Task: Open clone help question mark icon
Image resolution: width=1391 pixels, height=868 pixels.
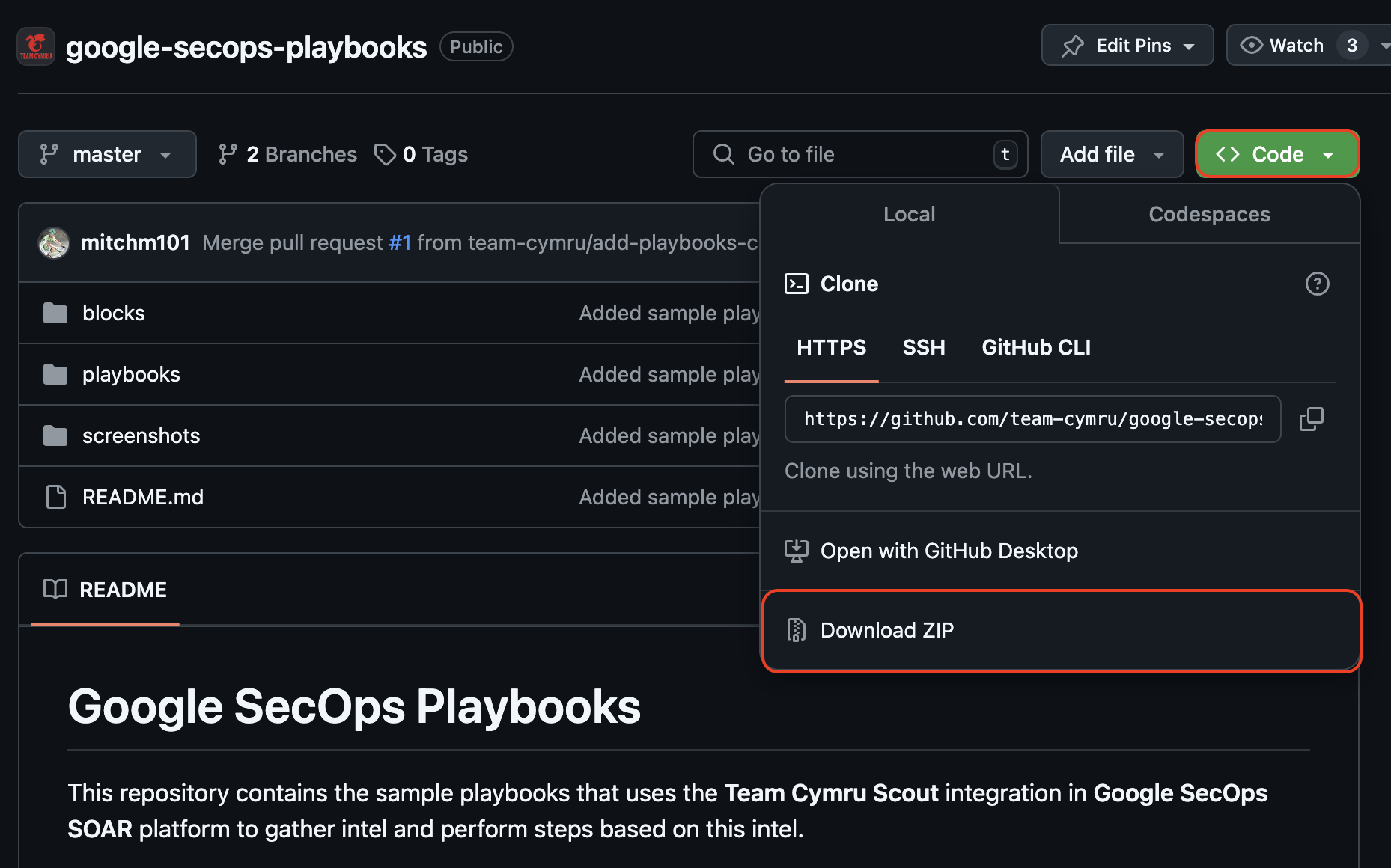Action: pyautogui.click(x=1317, y=284)
